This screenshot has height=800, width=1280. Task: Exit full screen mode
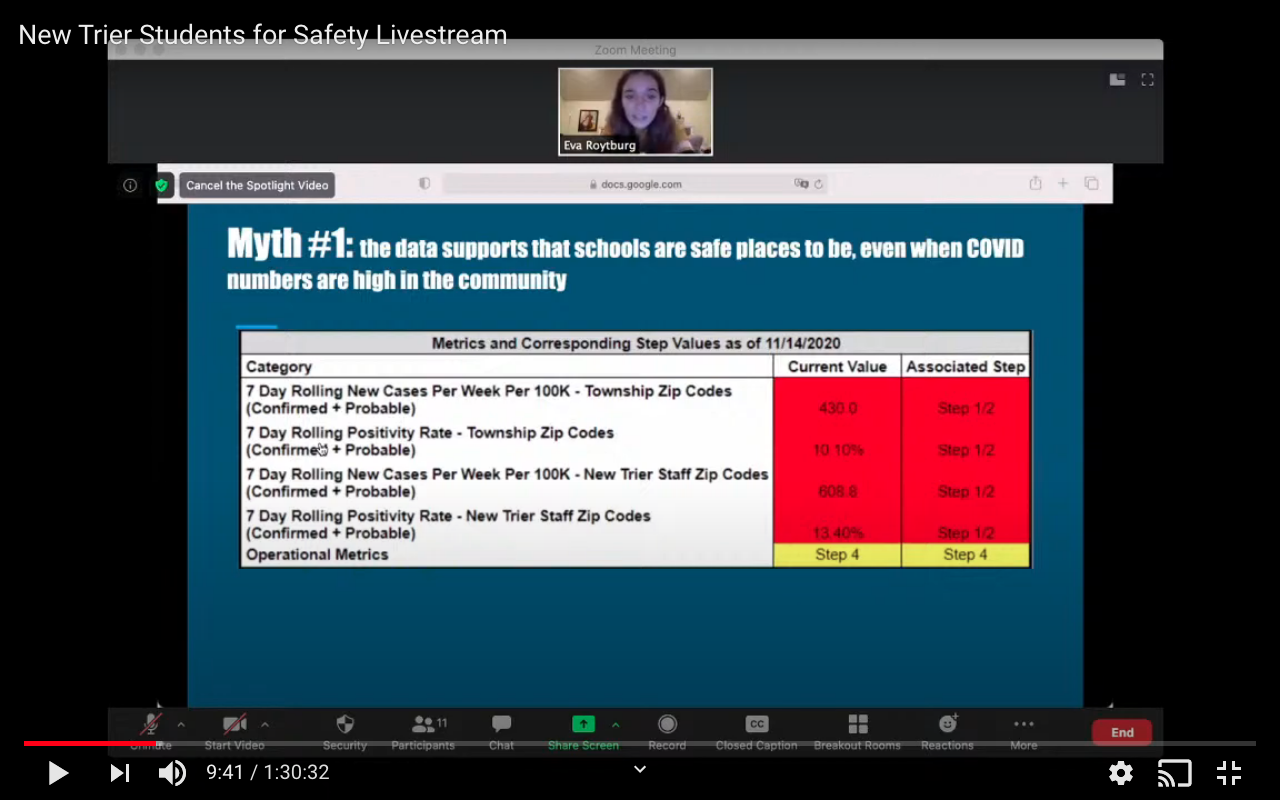[x=1229, y=772]
